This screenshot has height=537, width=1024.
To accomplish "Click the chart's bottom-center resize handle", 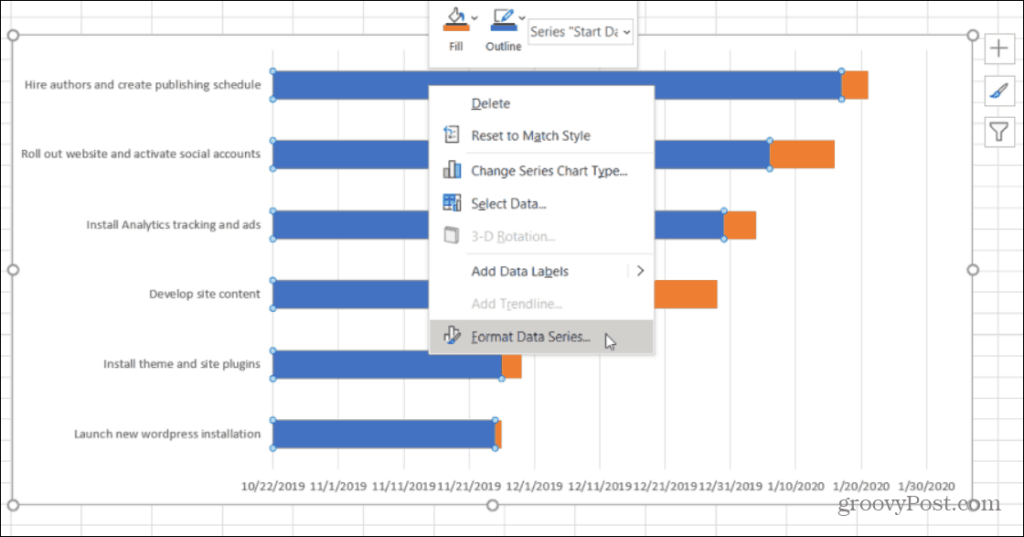I will tap(493, 505).
